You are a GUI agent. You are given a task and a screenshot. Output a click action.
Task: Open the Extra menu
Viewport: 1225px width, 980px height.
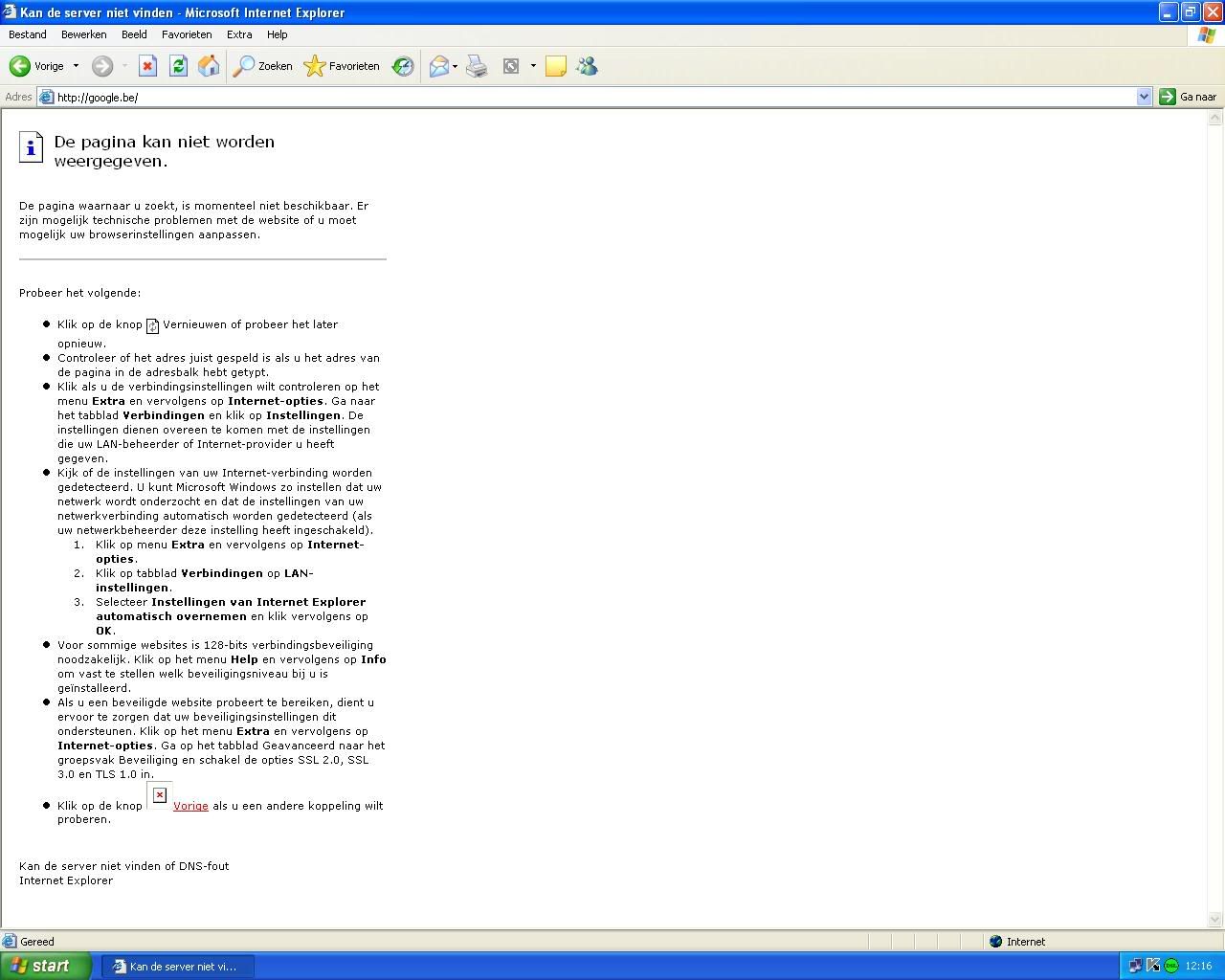click(x=239, y=34)
